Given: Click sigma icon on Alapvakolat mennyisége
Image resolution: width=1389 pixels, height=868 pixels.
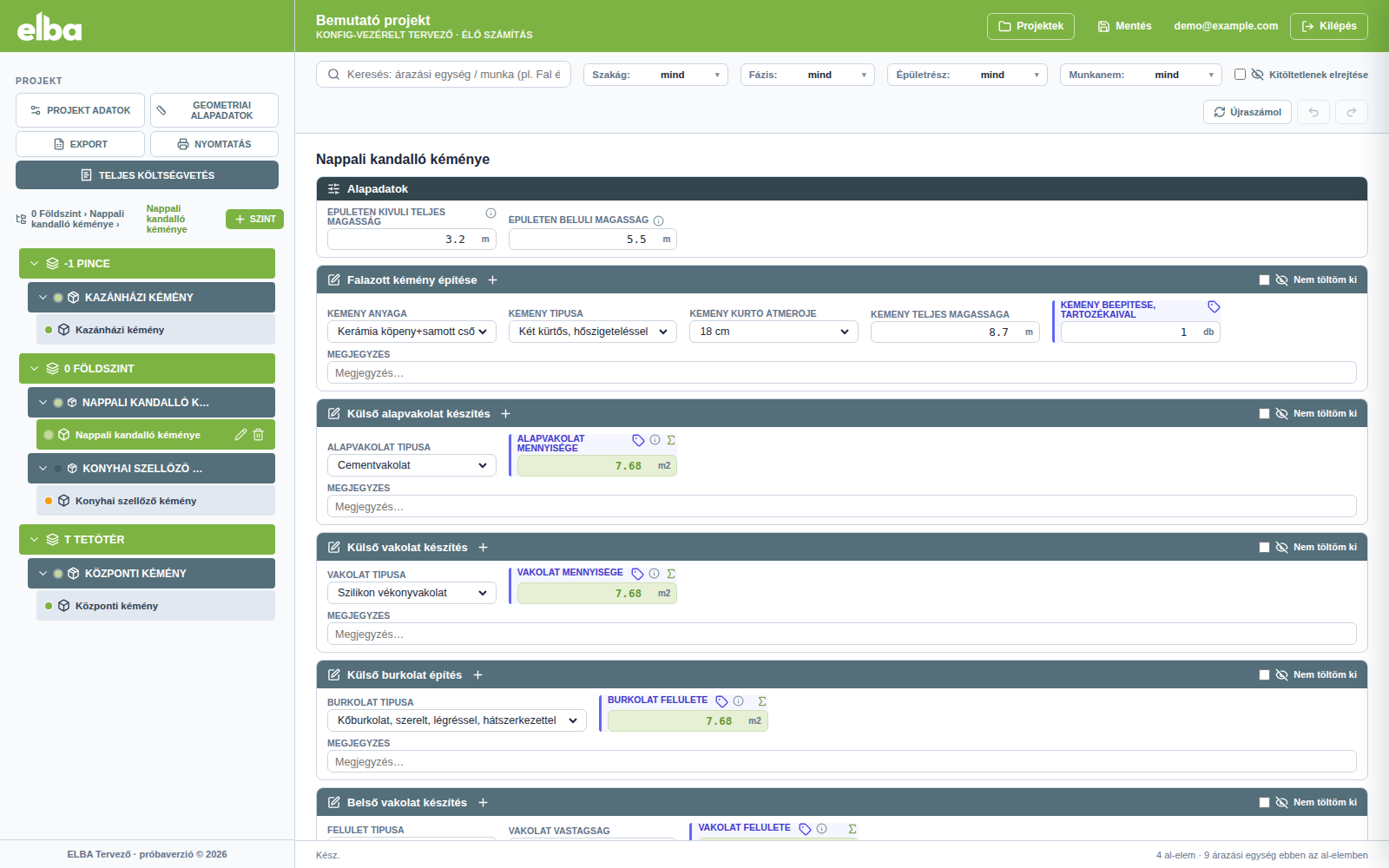Looking at the screenshot, I should click(x=671, y=440).
